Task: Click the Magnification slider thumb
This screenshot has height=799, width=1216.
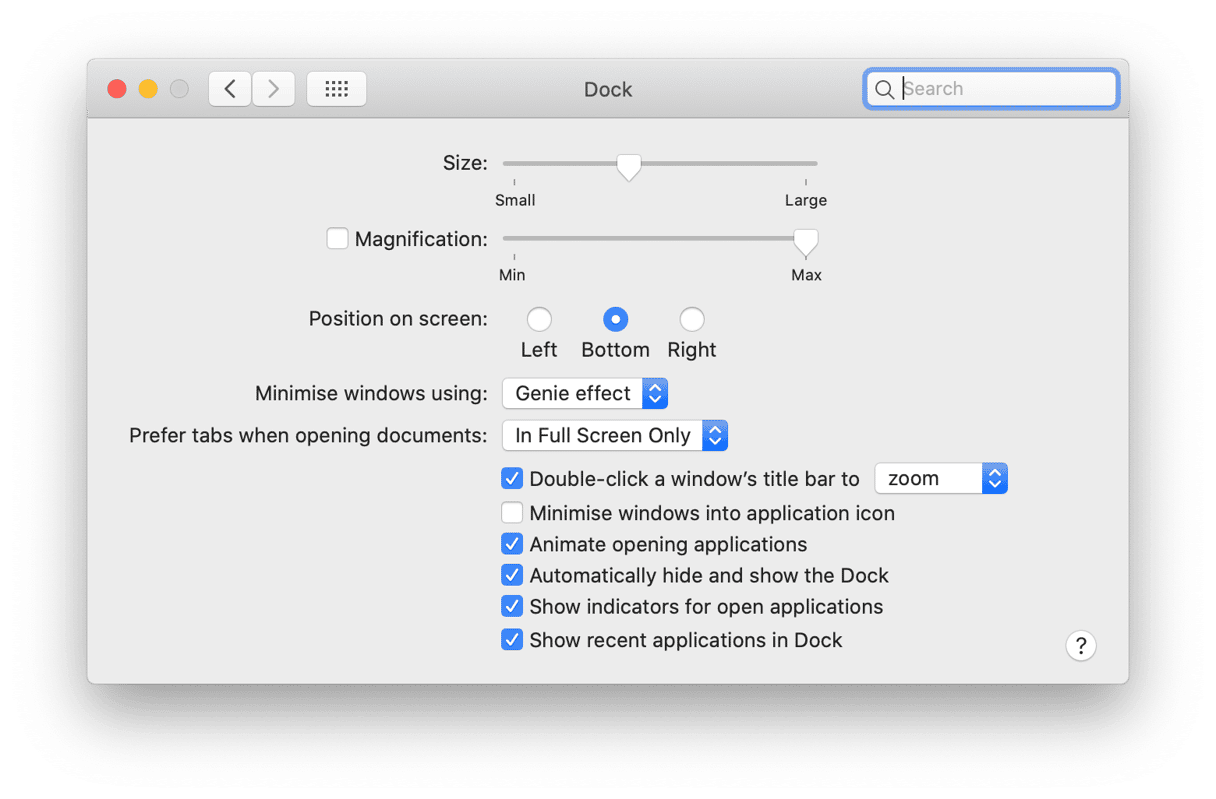Action: point(805,242)
